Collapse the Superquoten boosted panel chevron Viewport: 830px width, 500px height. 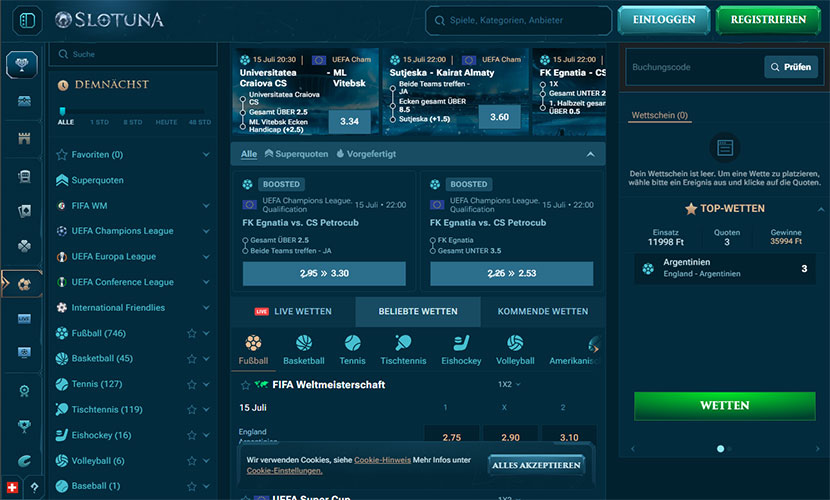(x=590, y=154)
